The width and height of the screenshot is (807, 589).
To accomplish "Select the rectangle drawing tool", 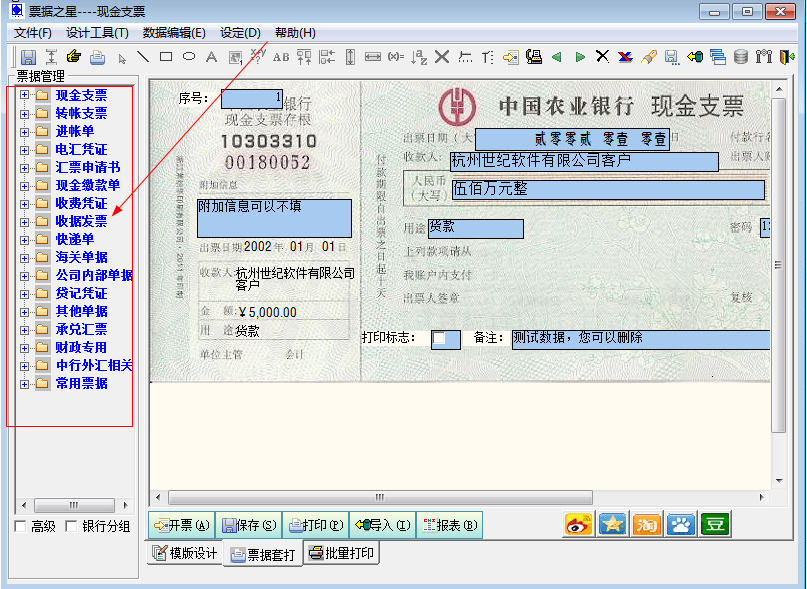I will [166, 57].
